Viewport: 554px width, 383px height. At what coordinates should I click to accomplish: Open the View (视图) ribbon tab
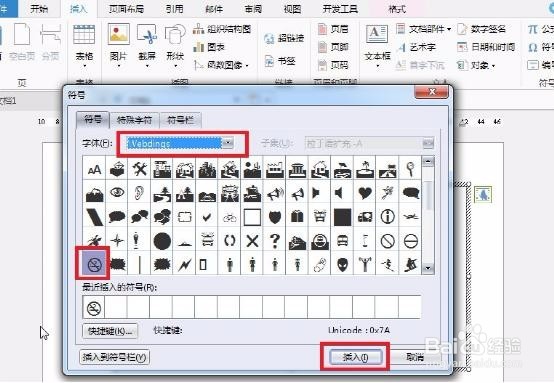point(292,8)
